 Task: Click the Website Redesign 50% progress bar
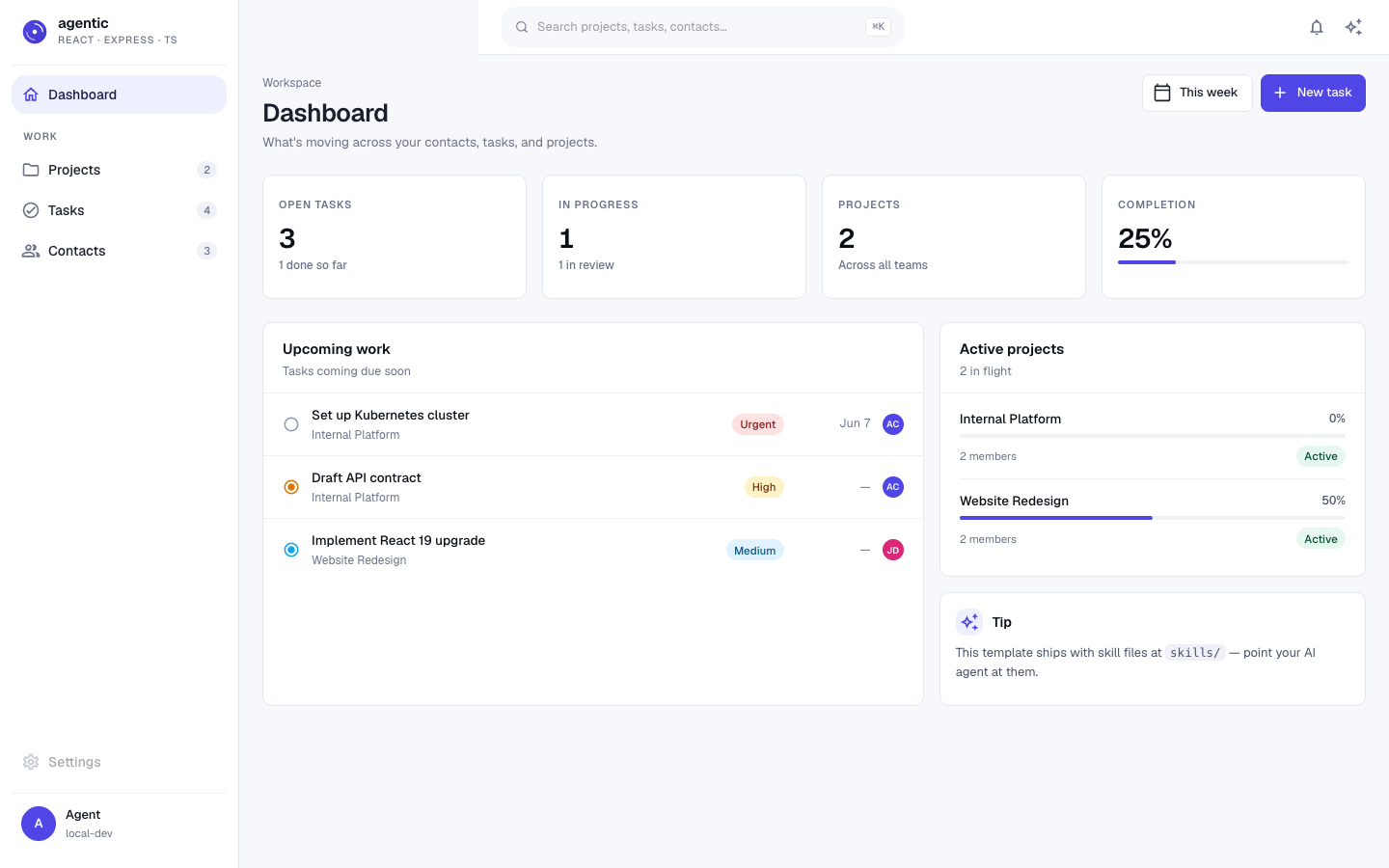tap(1153, 518)
